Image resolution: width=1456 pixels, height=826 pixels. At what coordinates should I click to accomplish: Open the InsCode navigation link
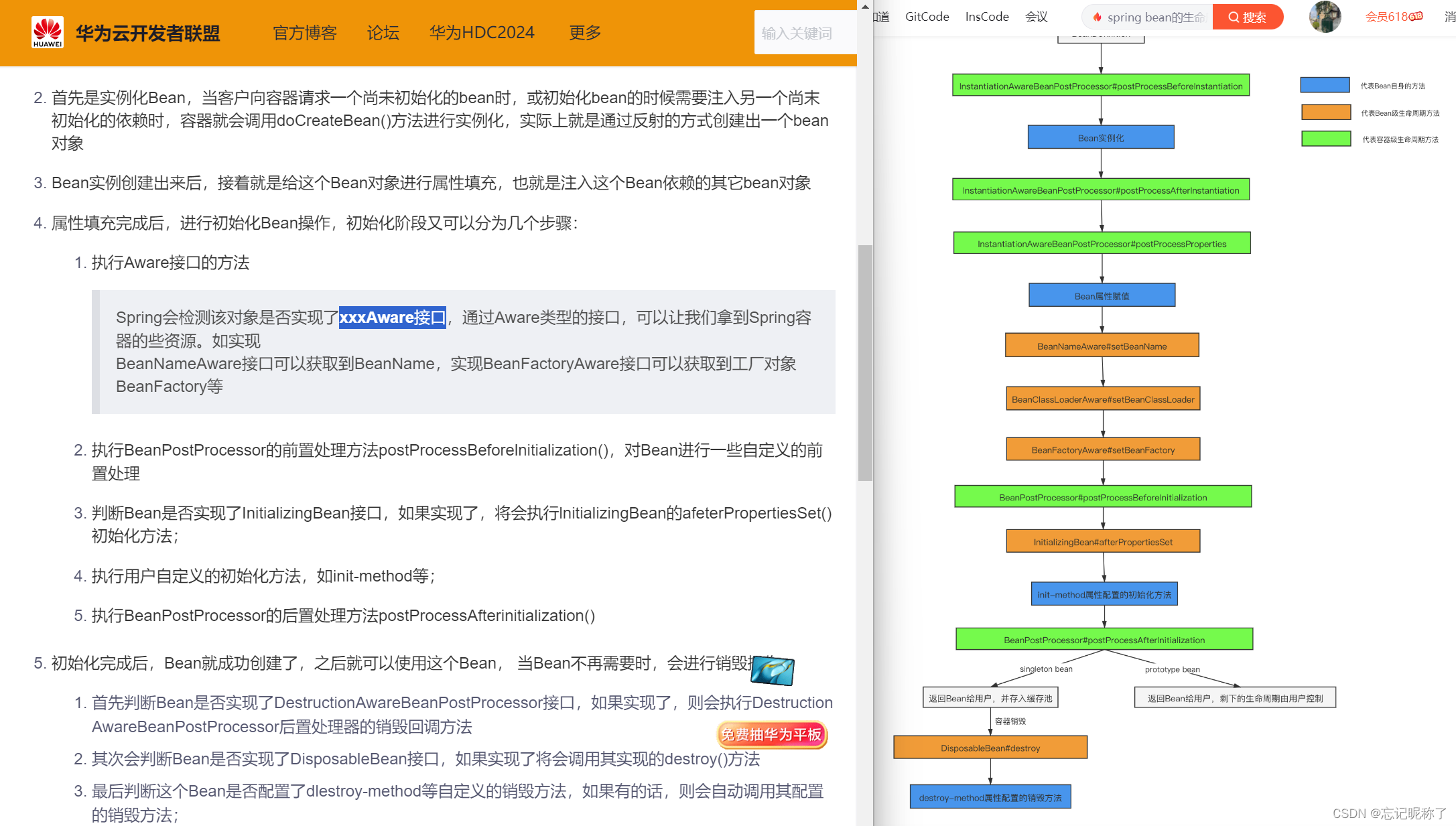click(987, 17)
